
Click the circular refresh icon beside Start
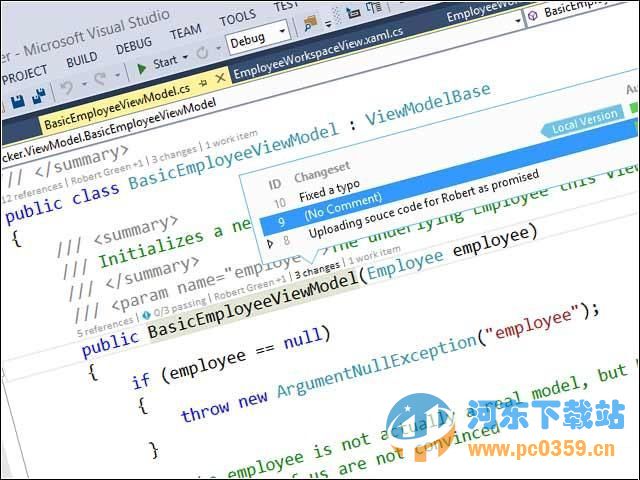202,53
